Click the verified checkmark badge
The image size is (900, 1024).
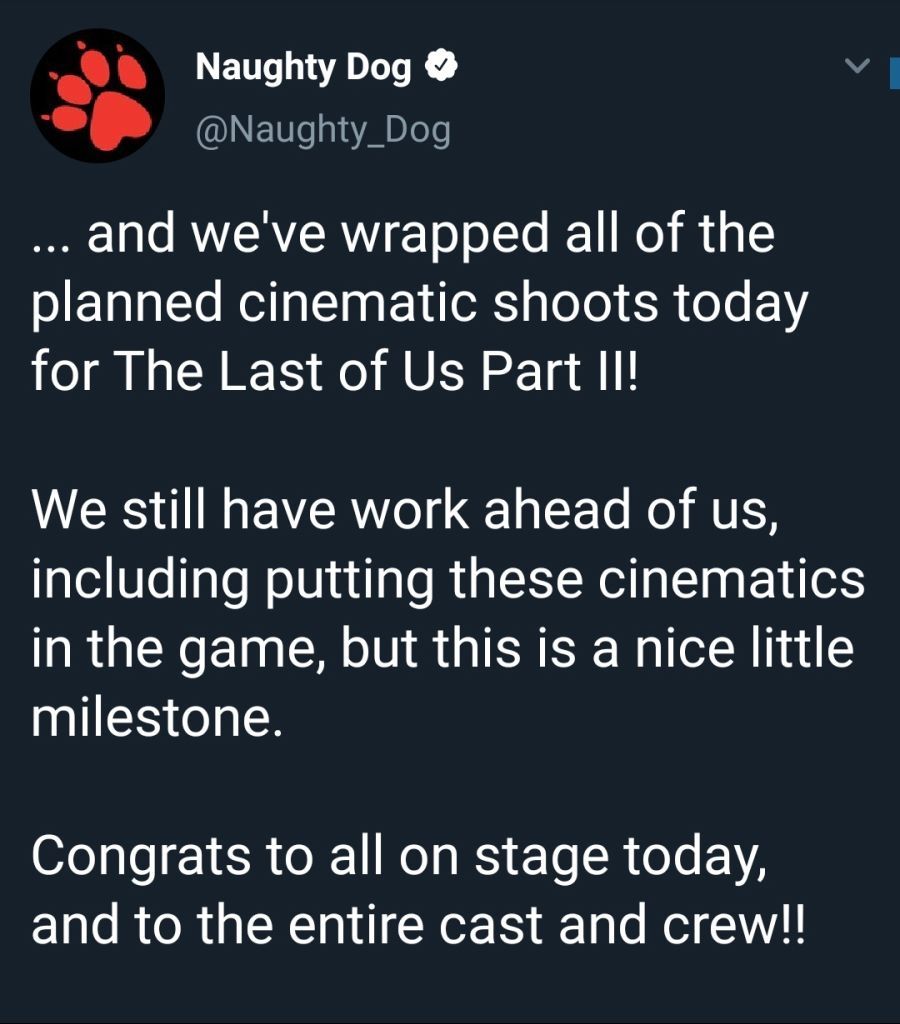coord(442,66)
